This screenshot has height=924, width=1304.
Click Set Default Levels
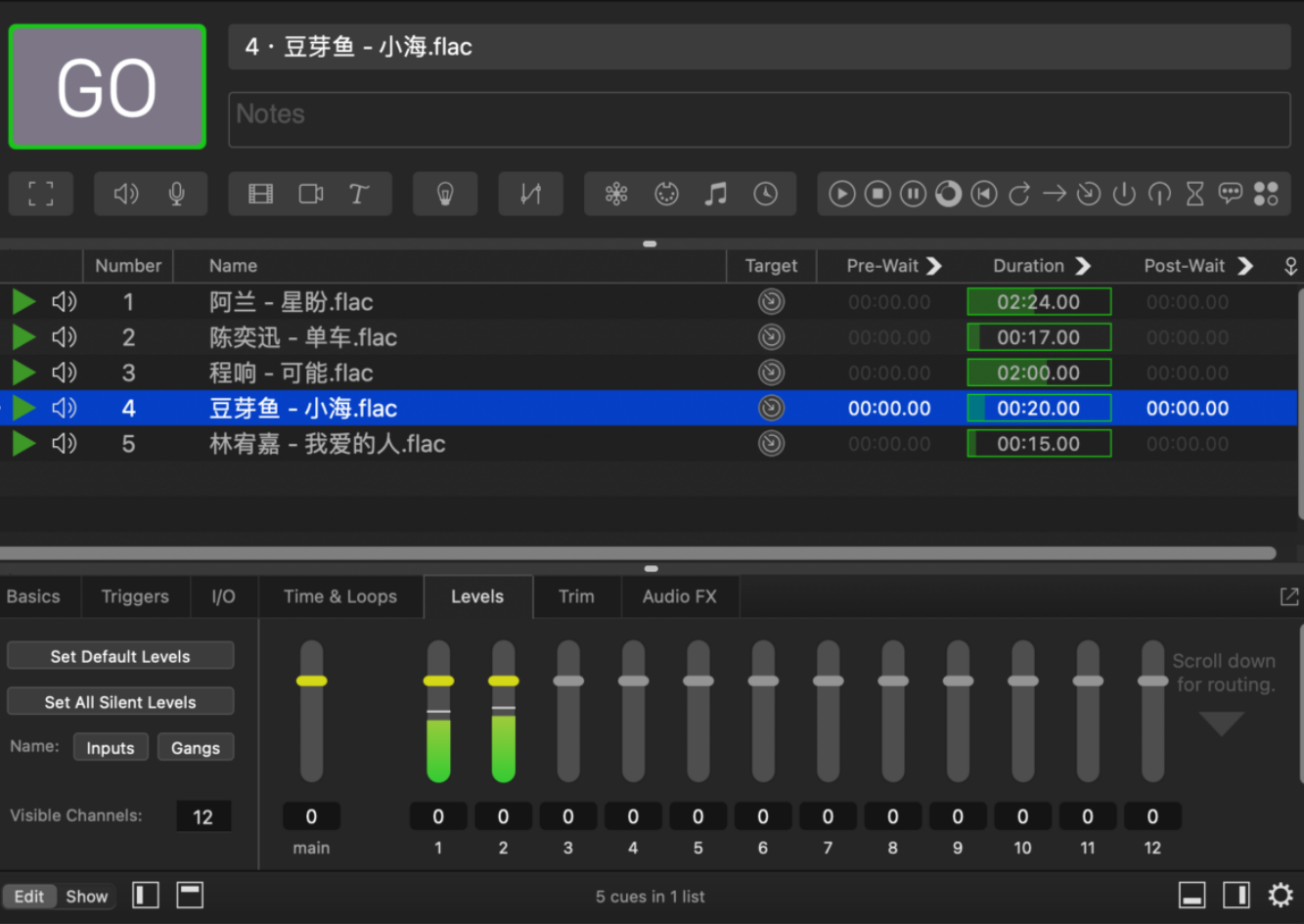coord(120,656)
